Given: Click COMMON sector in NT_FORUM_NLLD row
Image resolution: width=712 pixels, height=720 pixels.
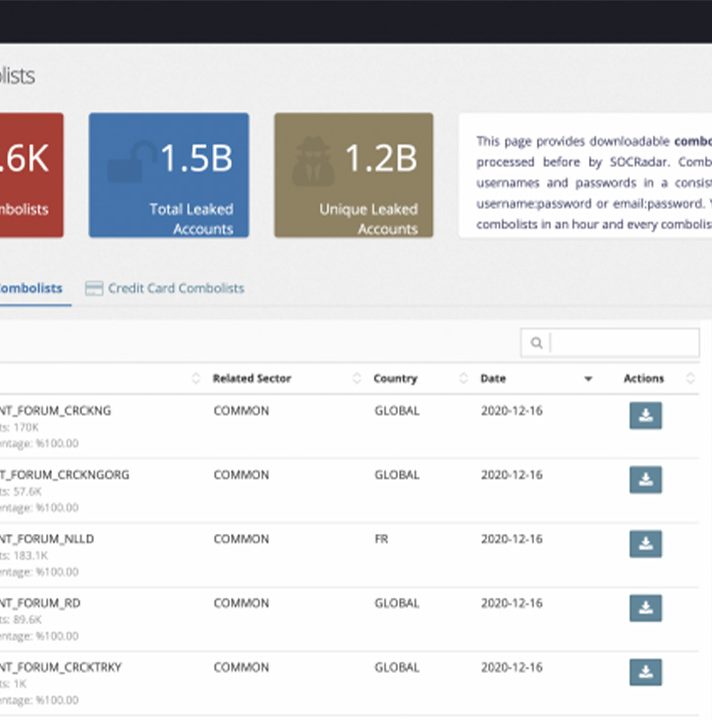Looking at the screenshot, I should pos(241,539).
